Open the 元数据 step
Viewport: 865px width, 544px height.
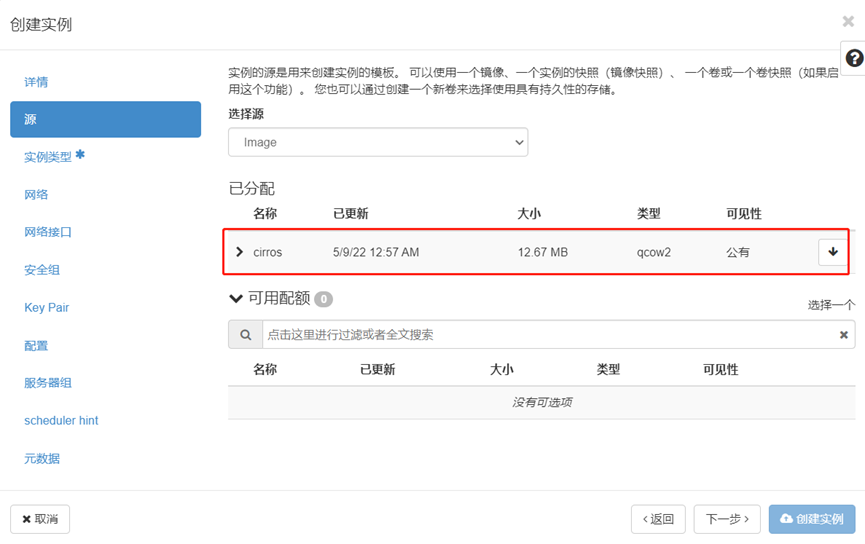pyautogui.click(x=42, y=458)
